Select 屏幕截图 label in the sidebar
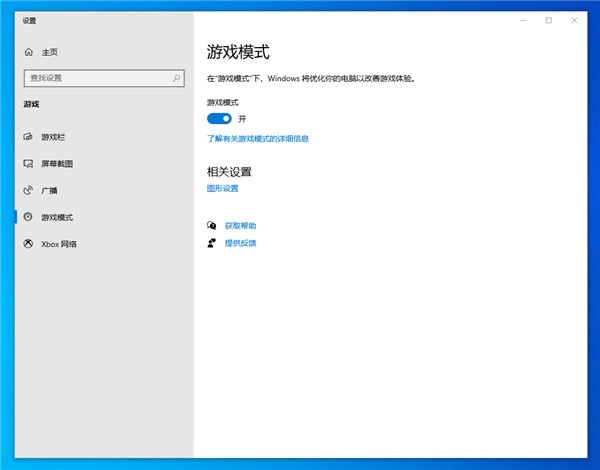This screenshot has height=470, width=600. 57,164
